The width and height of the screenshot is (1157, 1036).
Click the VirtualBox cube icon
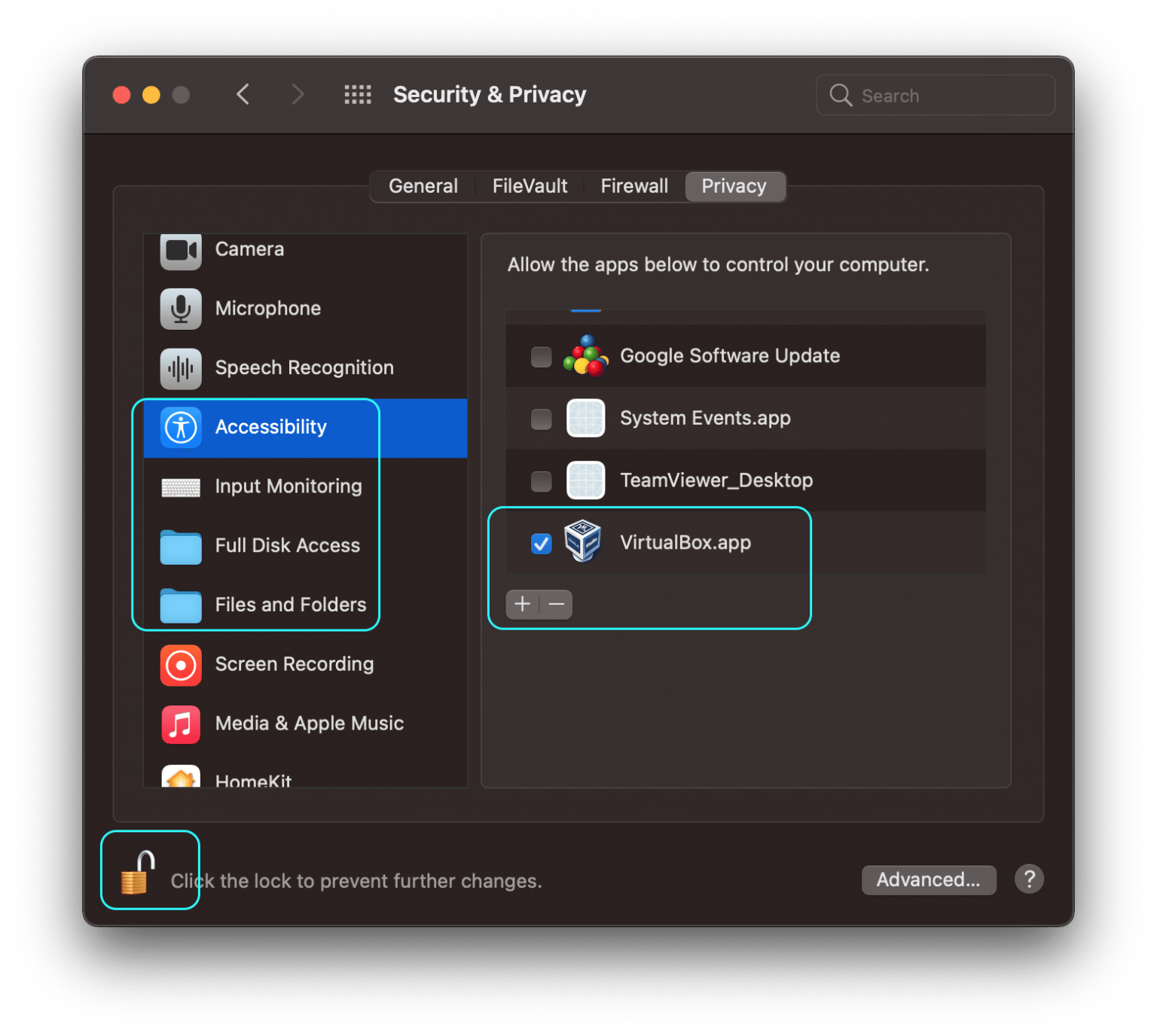click(x=584, y=541)
